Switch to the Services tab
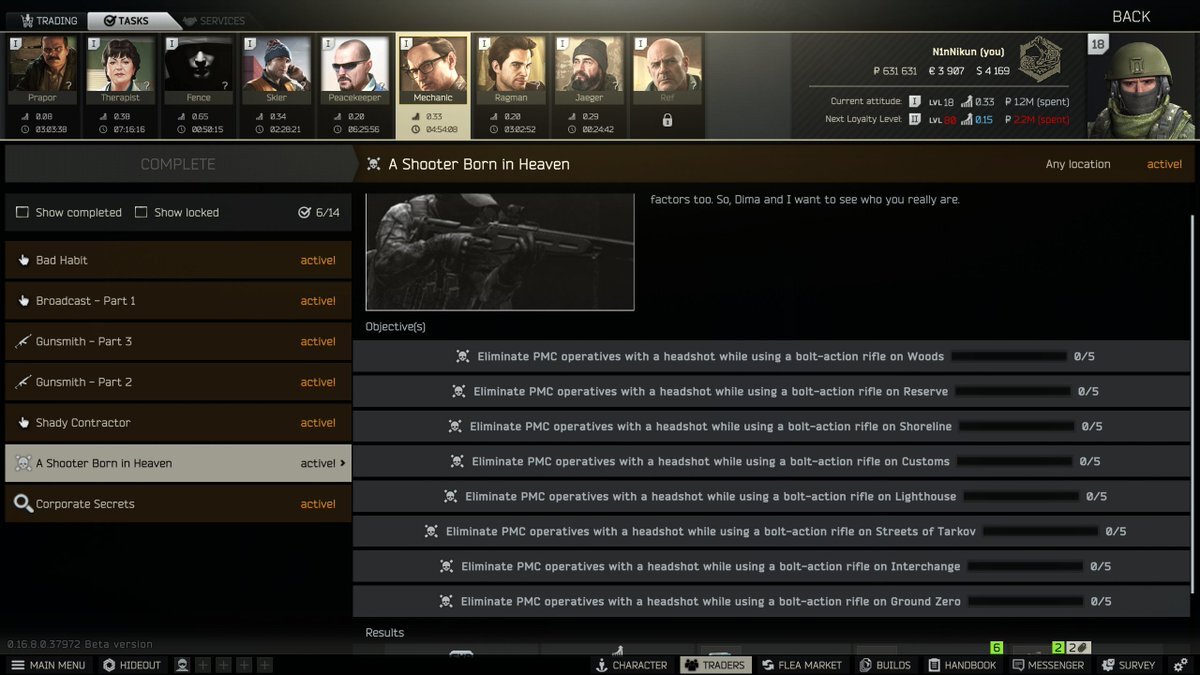Viewport: 1200px width, 675px height. 212,20
